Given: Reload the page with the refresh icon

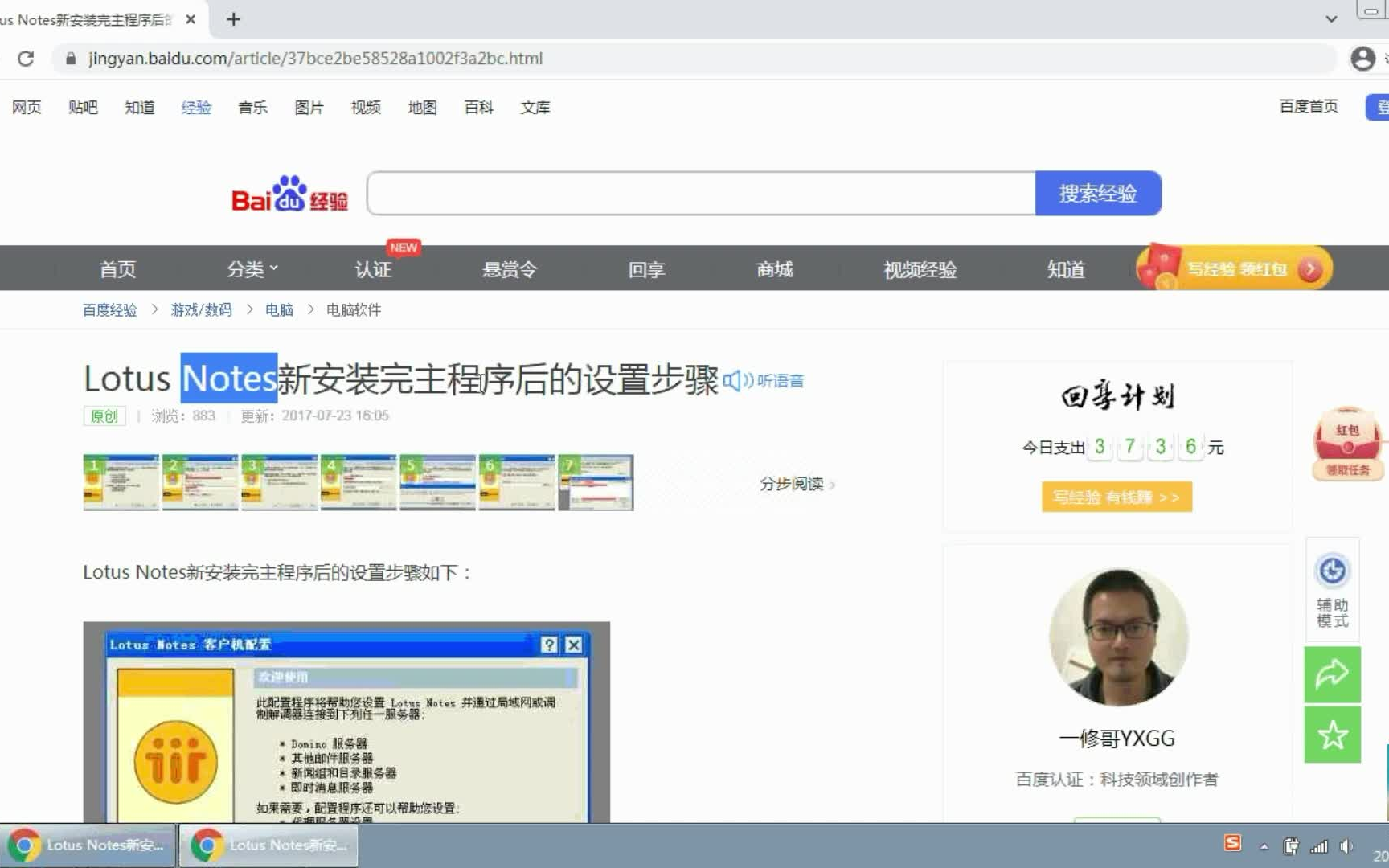Looking at the screenshot, I should [26, 59].
